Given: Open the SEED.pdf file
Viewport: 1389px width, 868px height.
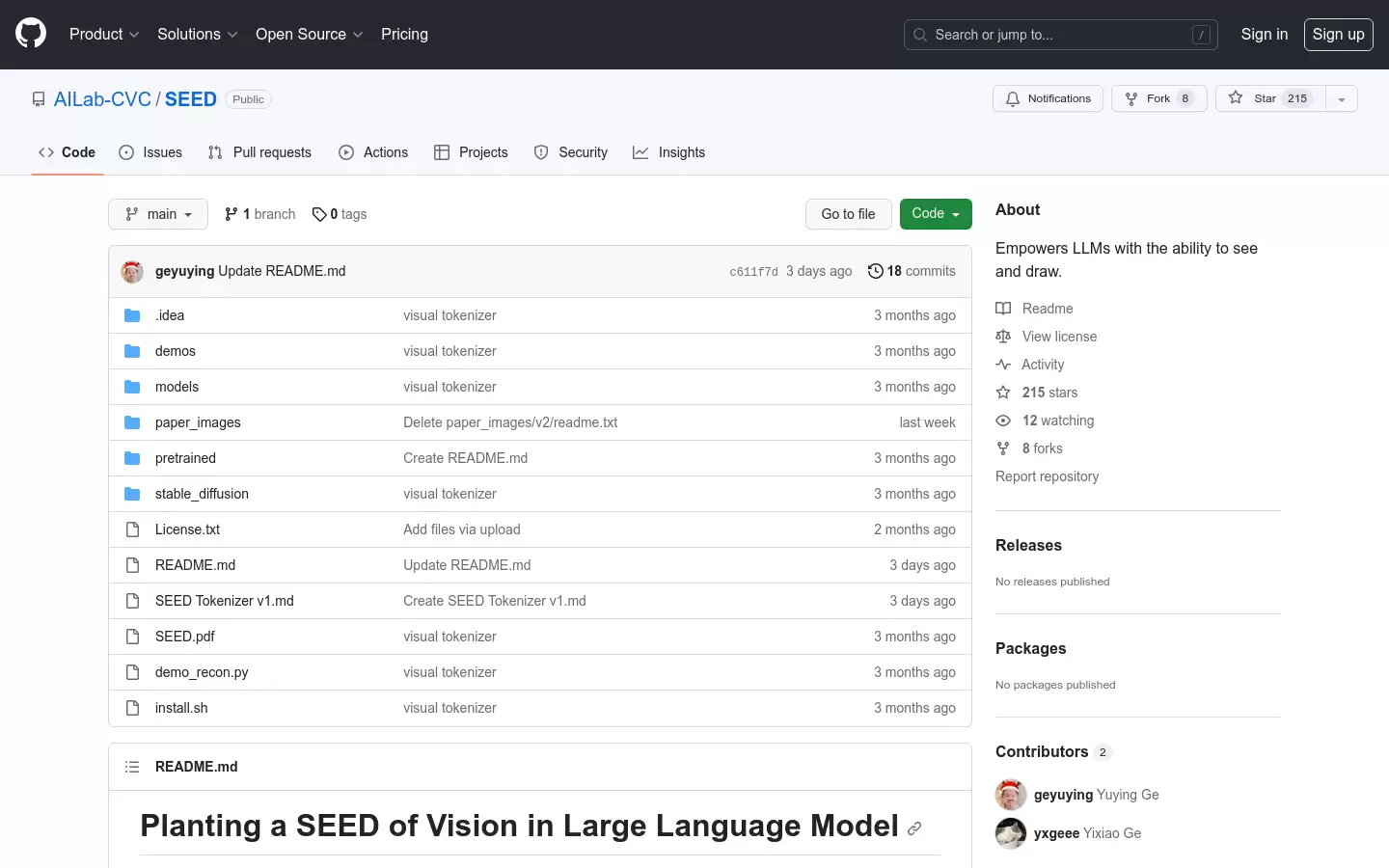Looking at the screenshot, I should [185, 637].
